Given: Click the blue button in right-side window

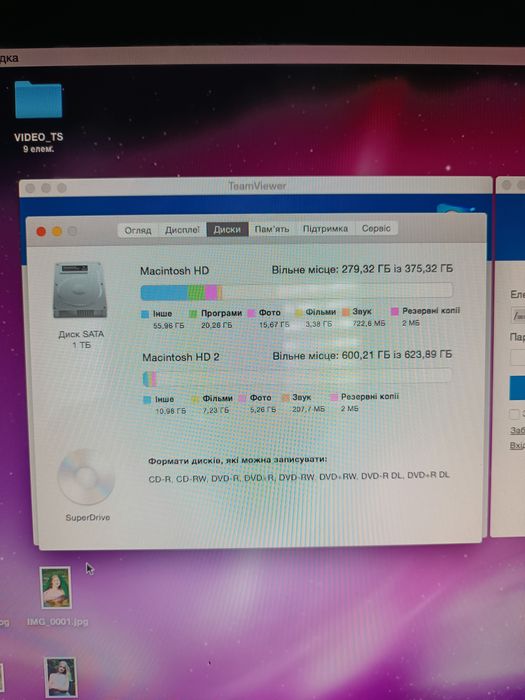Looking at the screenshot, I should [517, 388].
